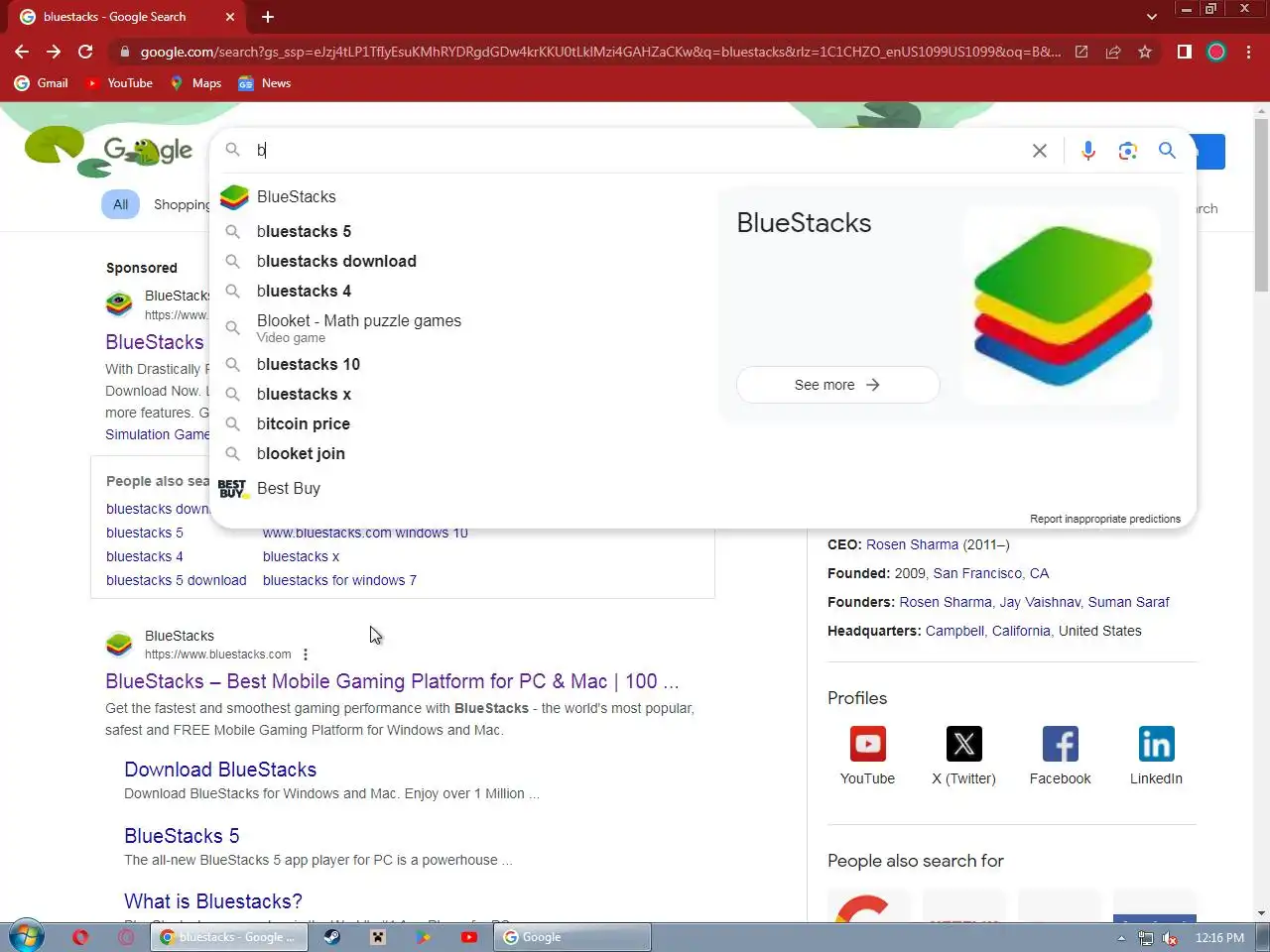Share this page from the address bar

[x=1113, y=52]
